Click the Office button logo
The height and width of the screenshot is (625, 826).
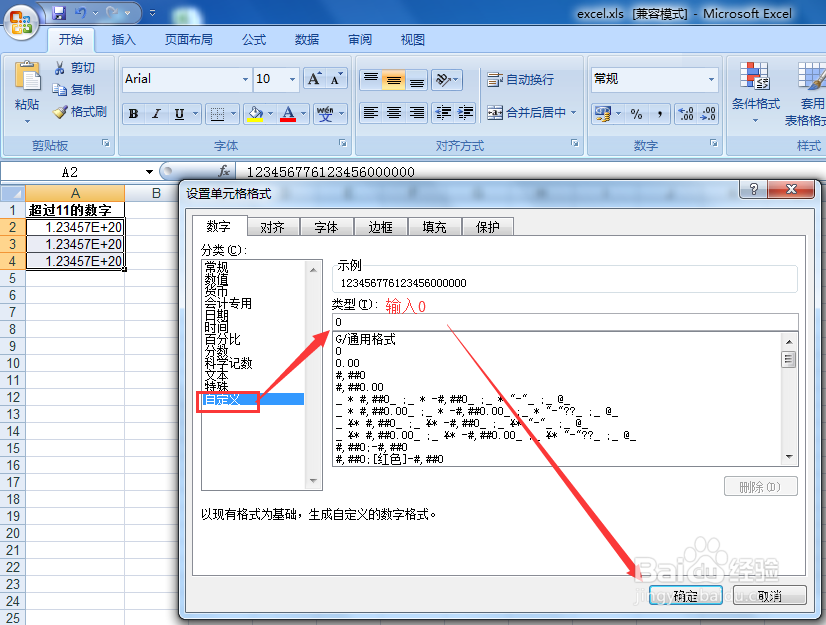pyautogui.click(x=22, y=22)
